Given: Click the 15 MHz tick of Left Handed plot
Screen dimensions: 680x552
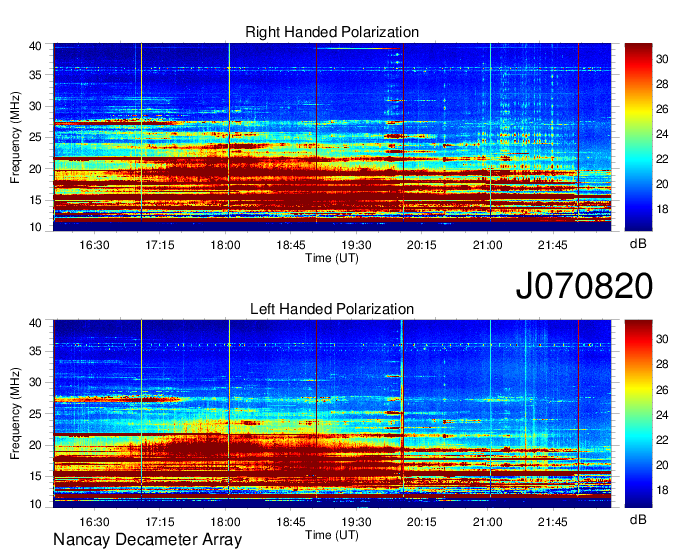Looking at the screenshot, I should pyautogui.click(x=35, y=476).
